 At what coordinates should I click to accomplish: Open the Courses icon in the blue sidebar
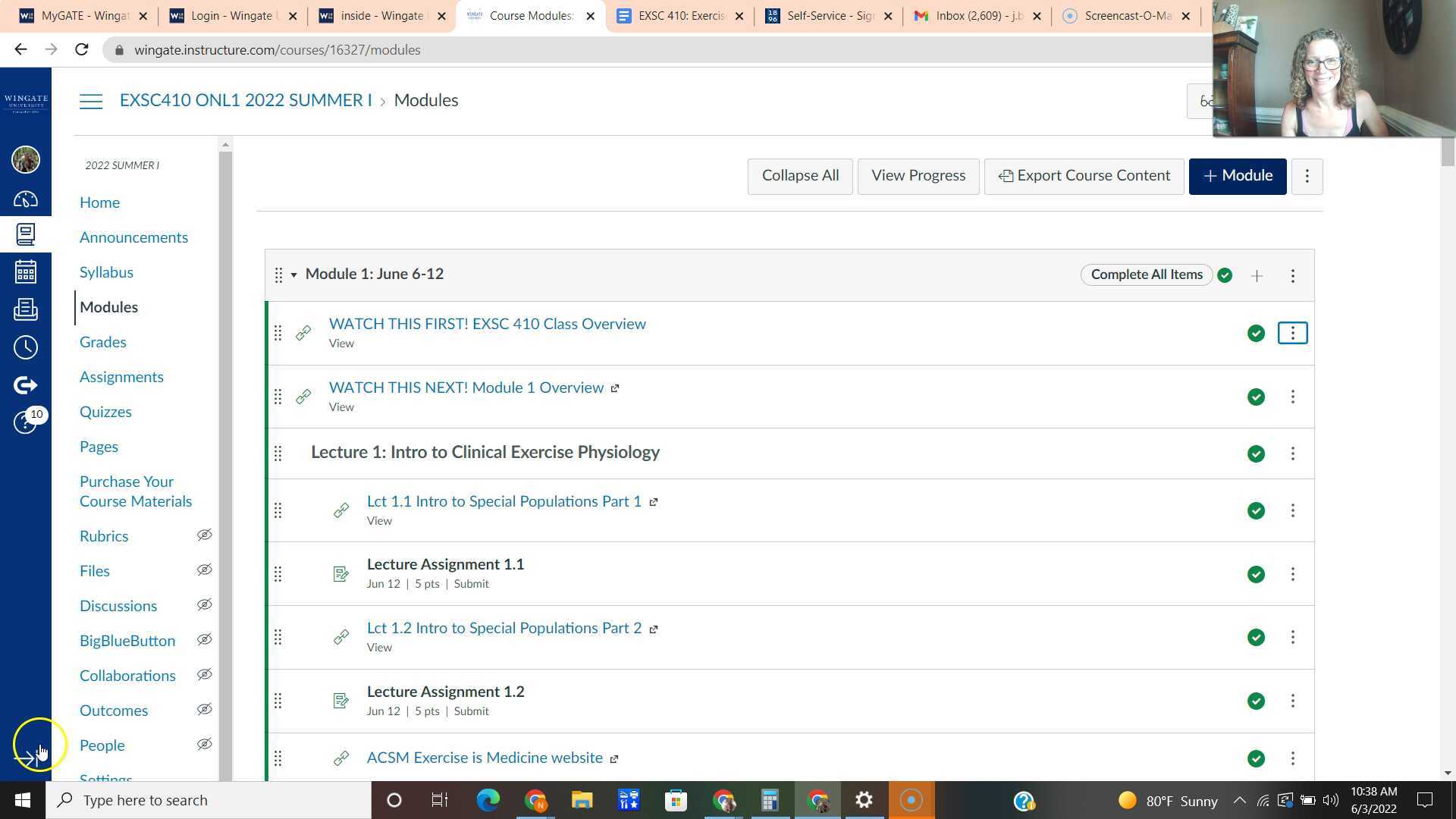(x=26, y=234)
